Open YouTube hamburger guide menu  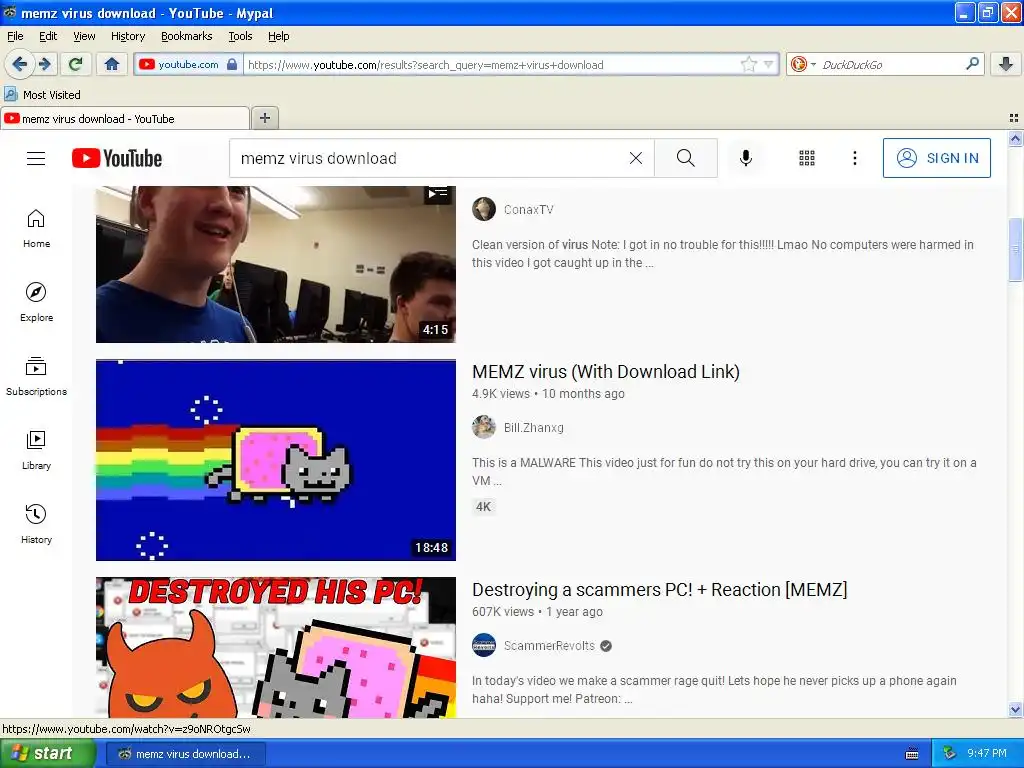36,158
